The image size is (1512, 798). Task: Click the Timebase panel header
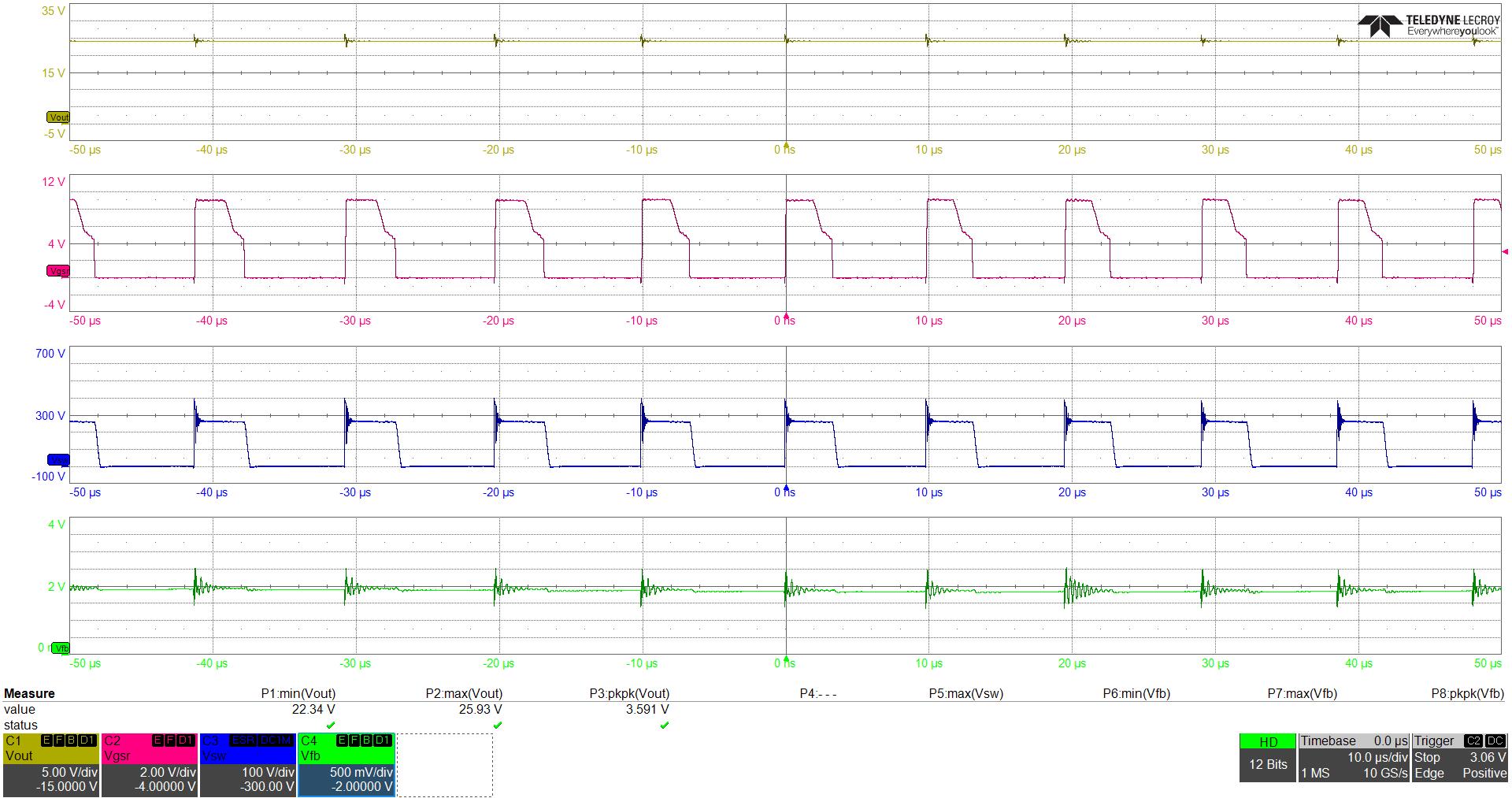click(1331, 740)
